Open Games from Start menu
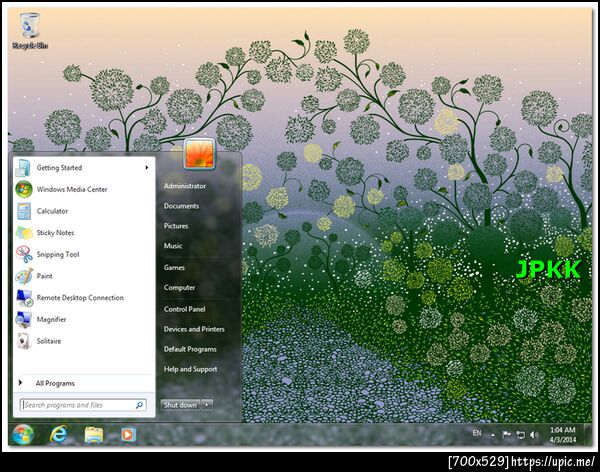The width and height of the screenshot is (600, 472). click(174, 268)
